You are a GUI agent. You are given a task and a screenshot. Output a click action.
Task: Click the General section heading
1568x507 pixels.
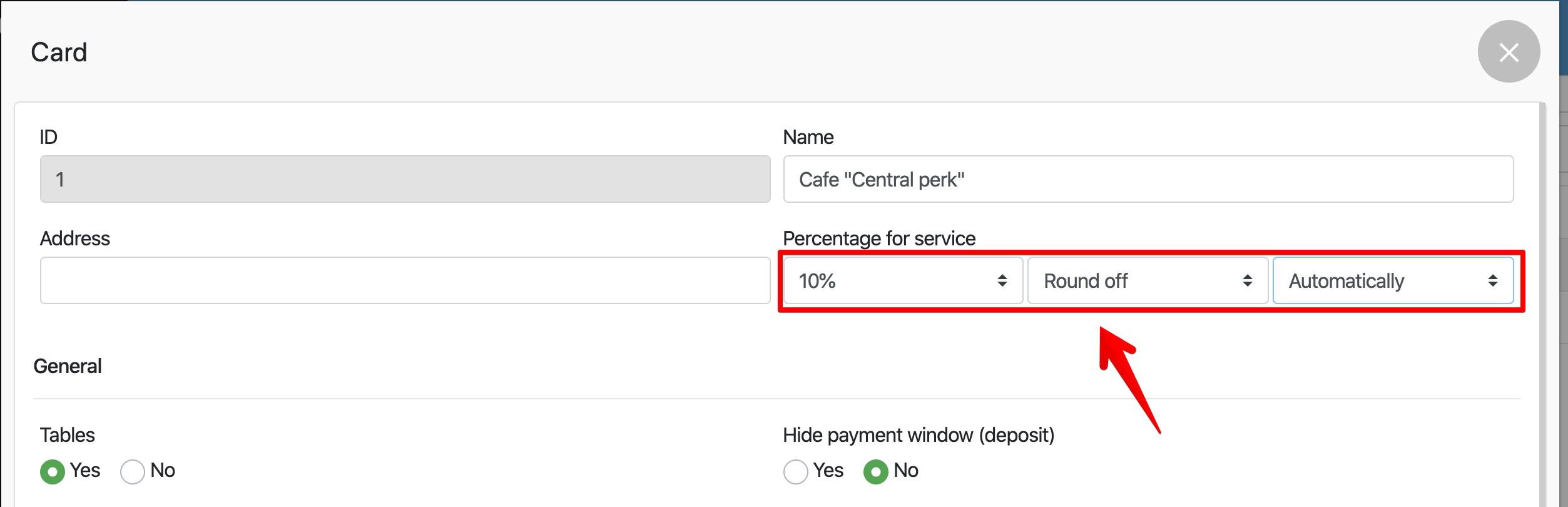click(68, 366)
